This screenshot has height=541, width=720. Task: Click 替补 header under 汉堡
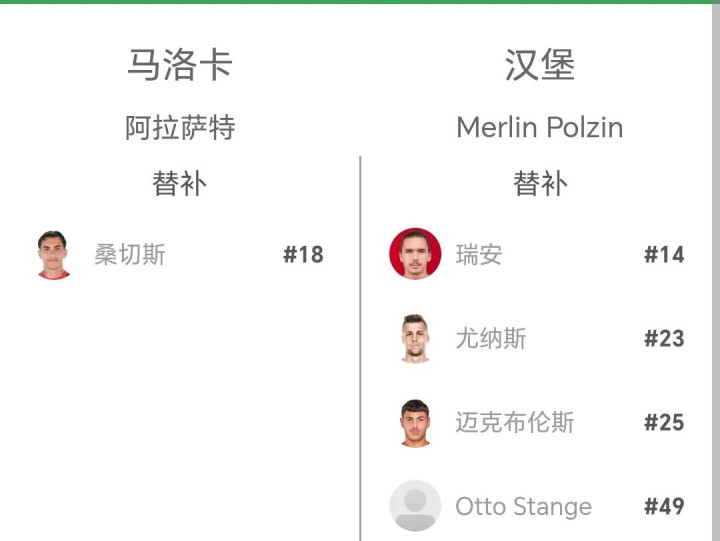(540, 184)
